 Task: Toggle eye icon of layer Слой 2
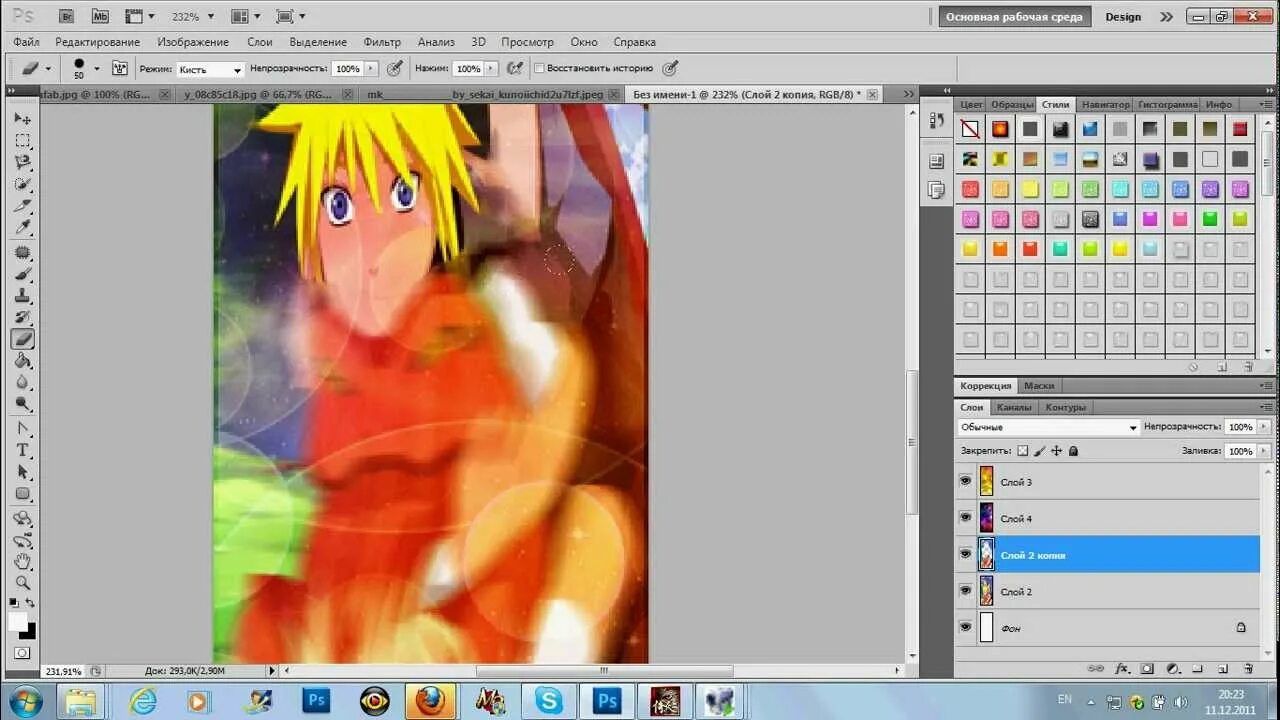point(965,591)
